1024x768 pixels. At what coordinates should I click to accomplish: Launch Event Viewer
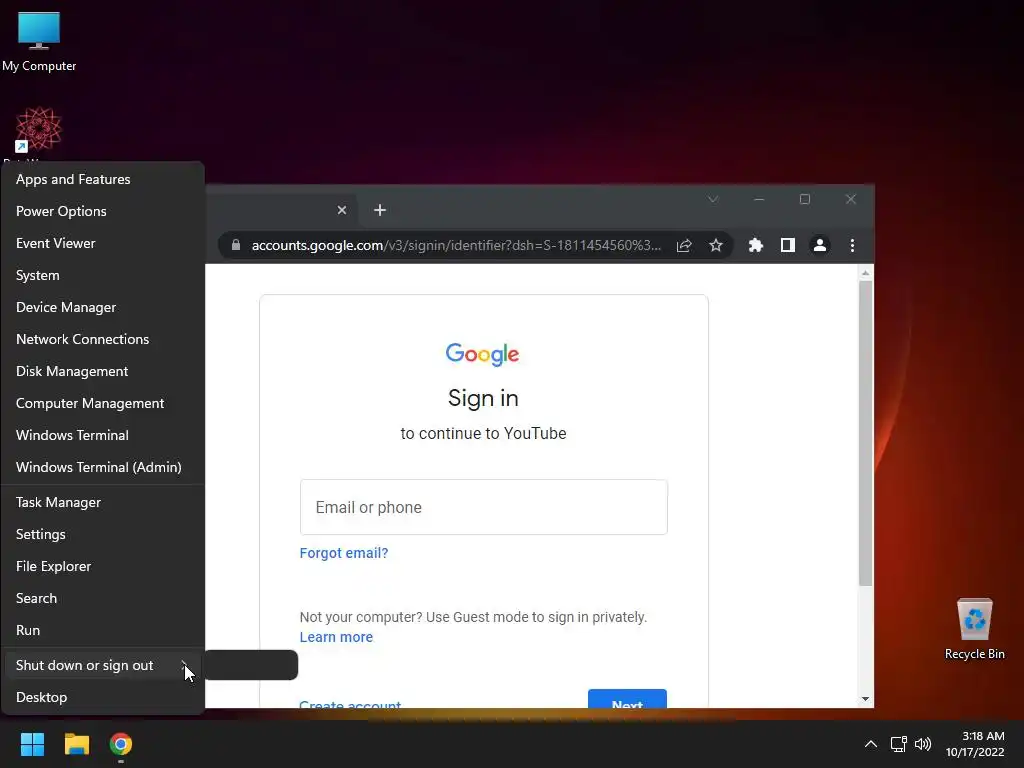click(x=103, y=244)
